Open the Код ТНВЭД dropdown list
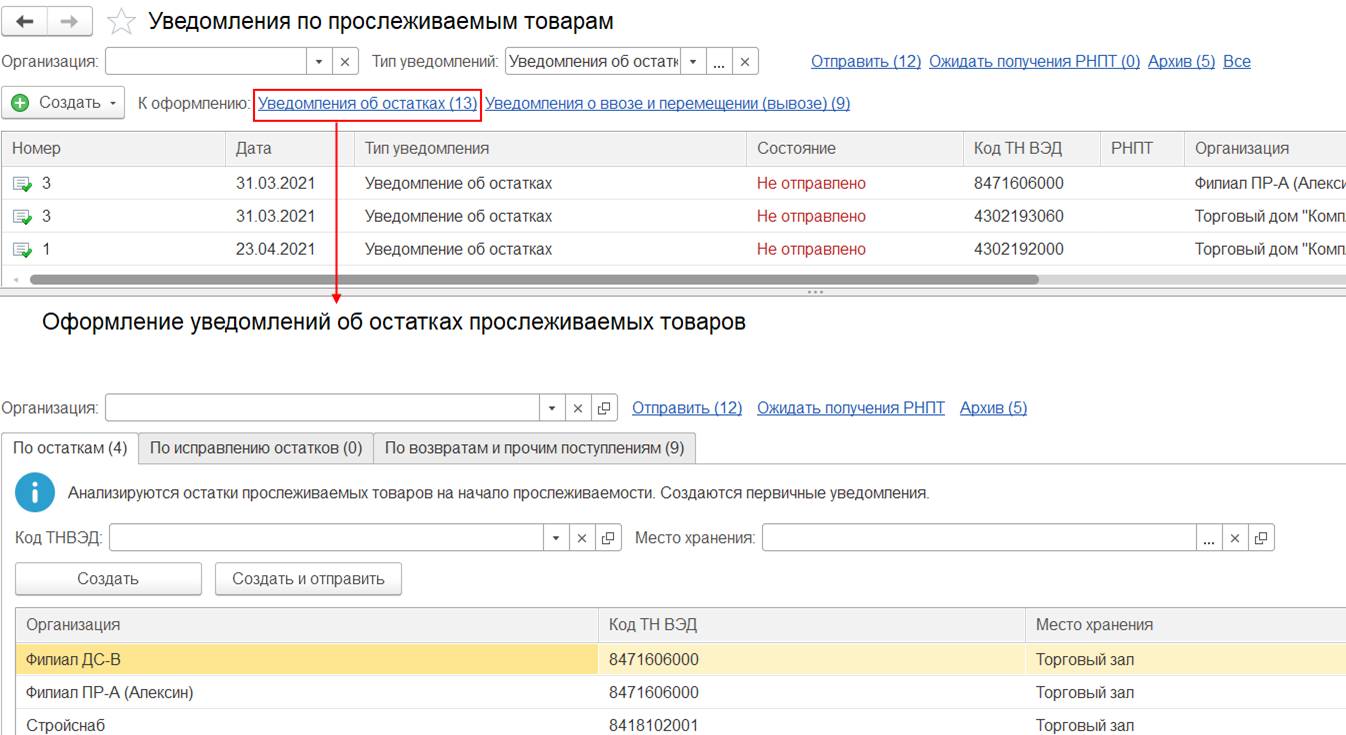The image size is (1346, 735). click(556, 538)
